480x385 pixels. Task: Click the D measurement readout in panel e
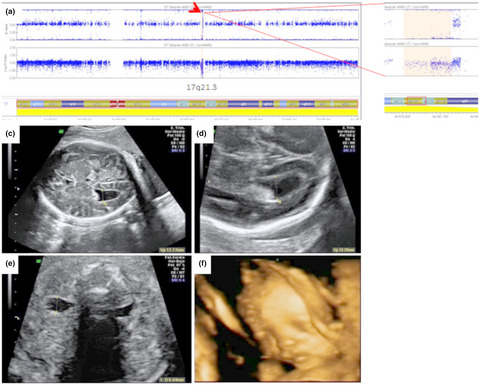coord(171,379)
